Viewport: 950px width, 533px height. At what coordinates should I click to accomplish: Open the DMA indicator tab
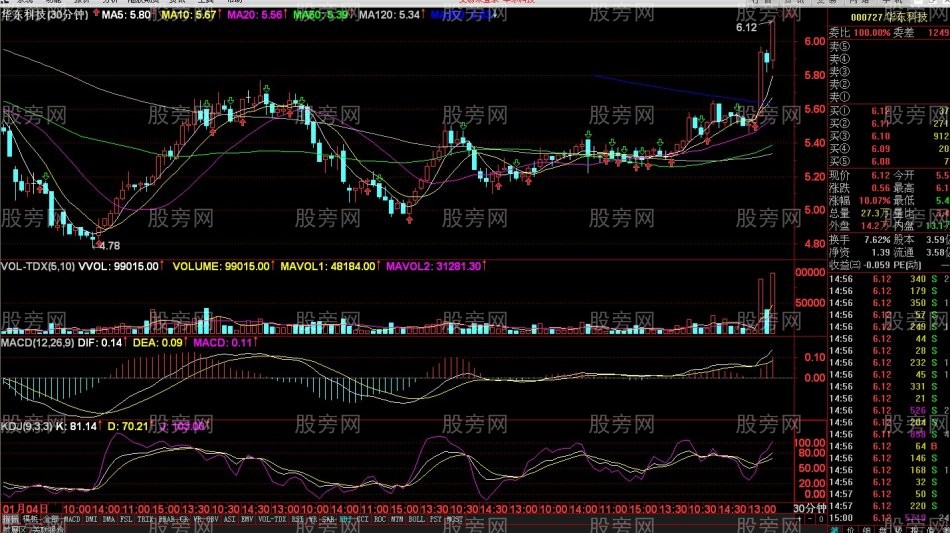pyautogui.click(x=109, y=519)
